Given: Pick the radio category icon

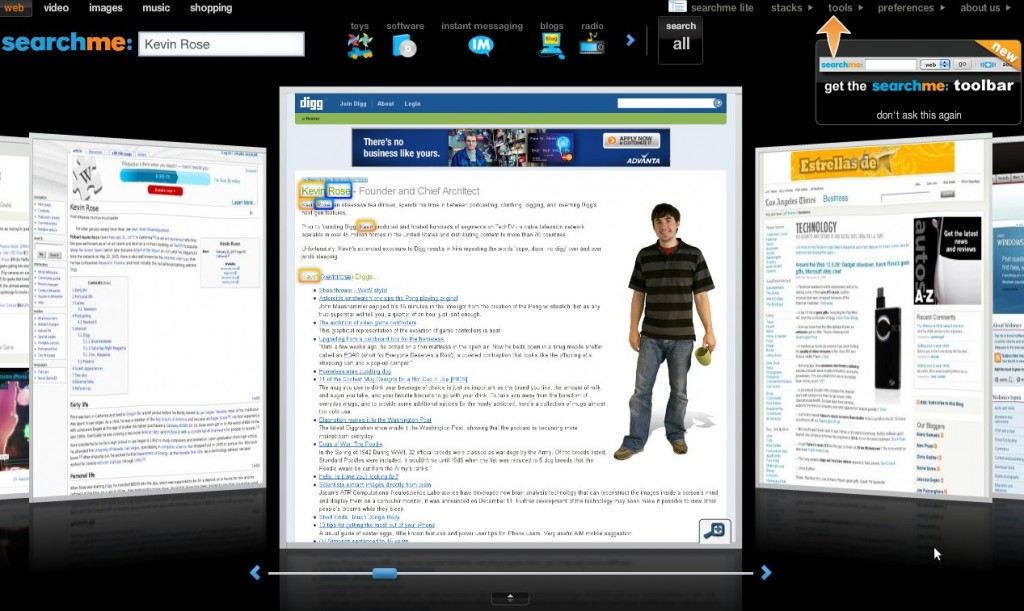Looking at the screenshot, I should point(592,44).
